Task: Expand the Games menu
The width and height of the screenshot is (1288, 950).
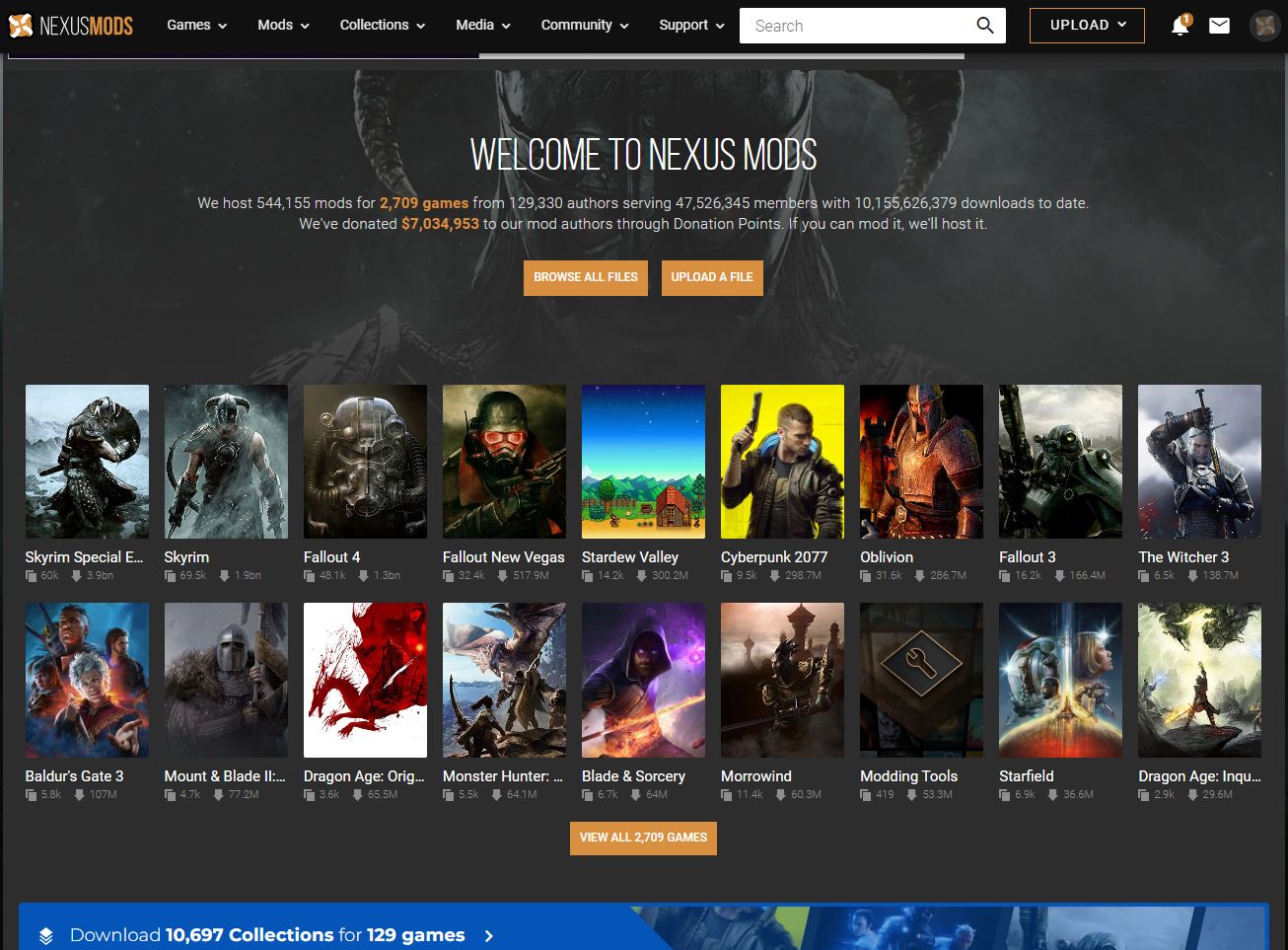Action: 196,26
